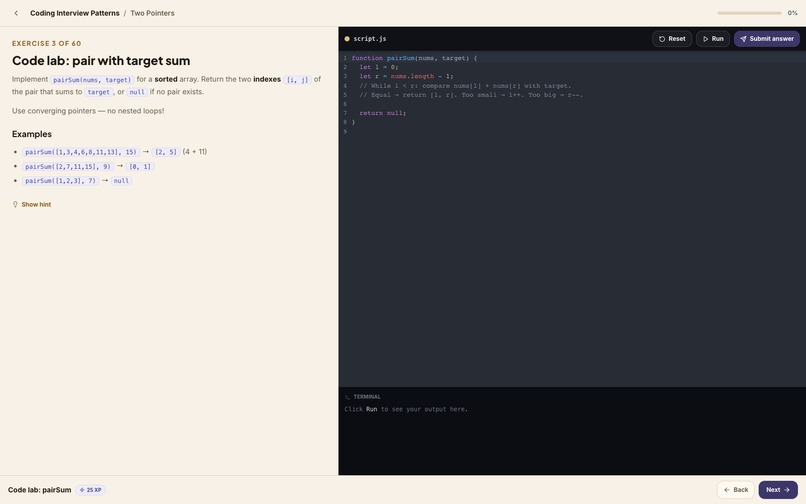
Task: Click the terminal prompt icon
Action: [x=347, y=397]
